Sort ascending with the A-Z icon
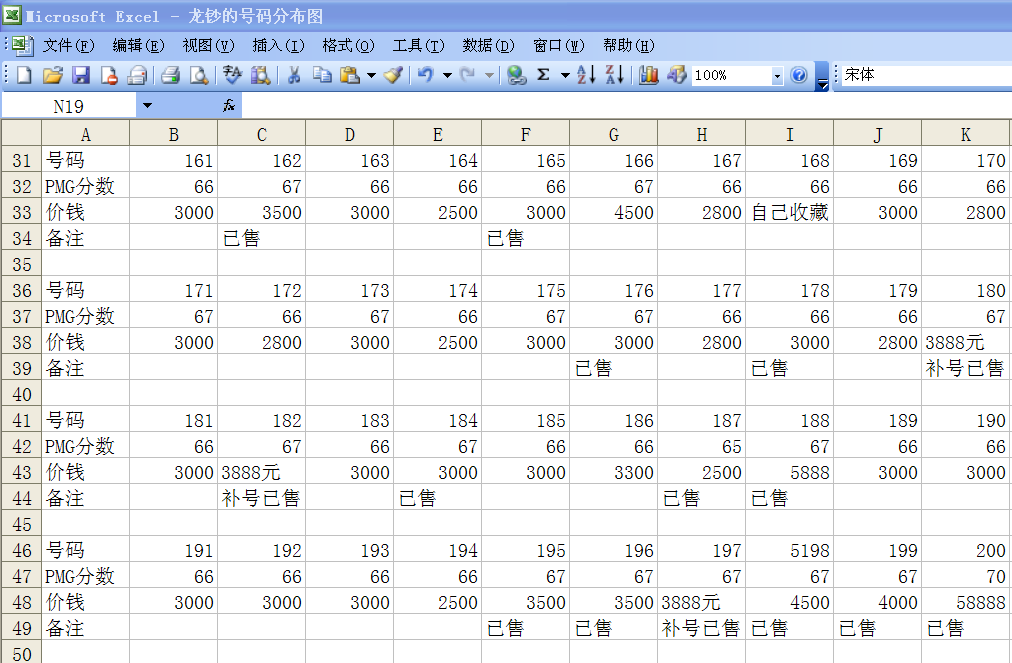1012x663 pixels. (586, 75)
